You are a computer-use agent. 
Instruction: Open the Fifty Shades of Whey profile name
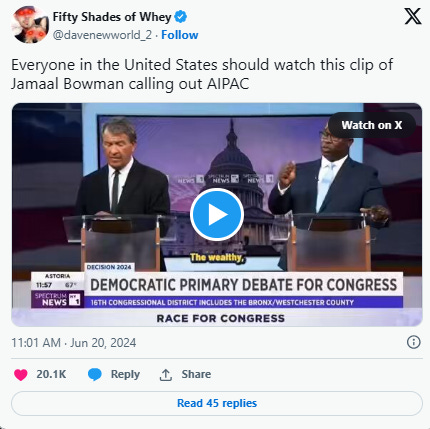click(112, 17)
